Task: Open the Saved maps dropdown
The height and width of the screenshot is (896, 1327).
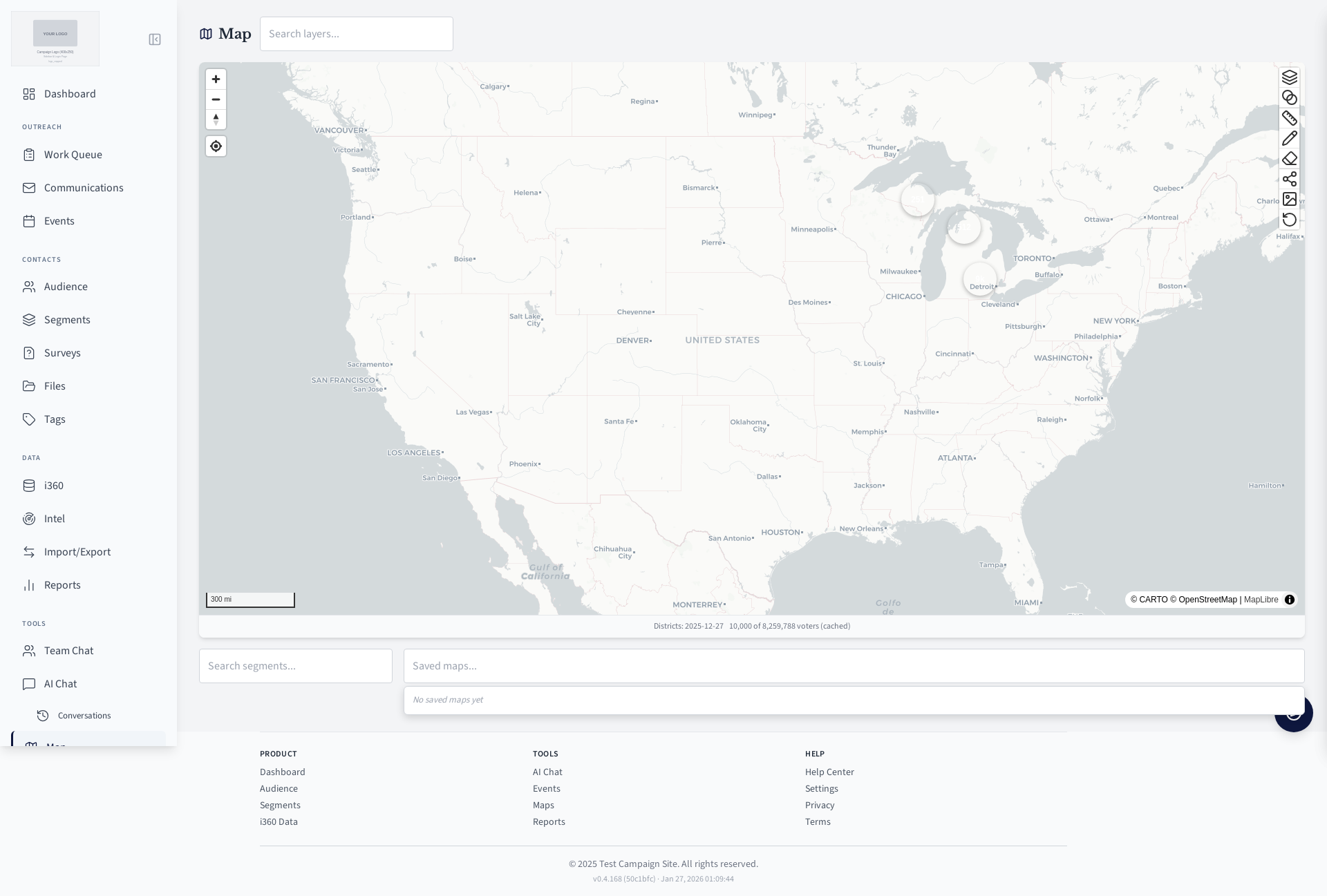Action: point(854,666)
